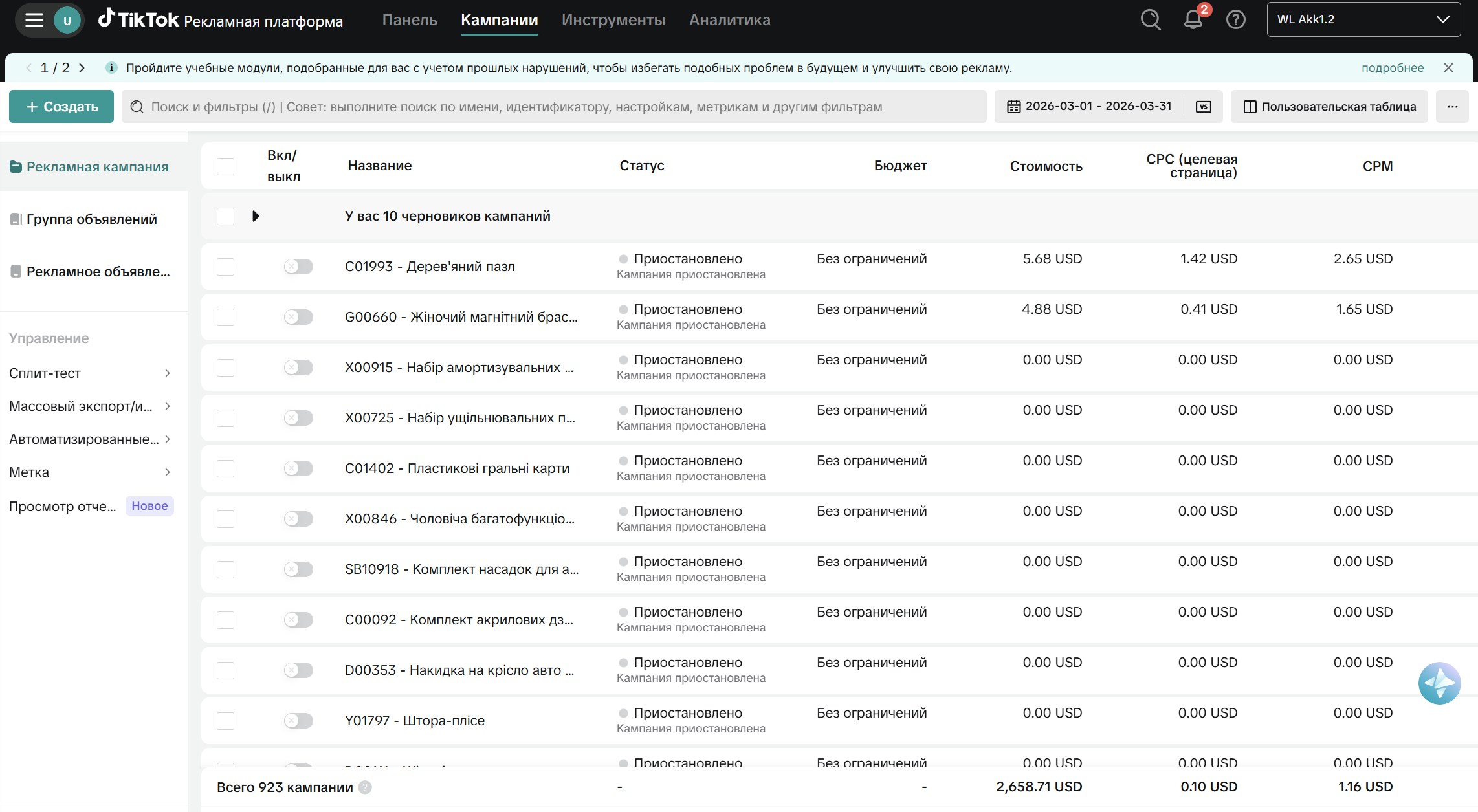Enable the G00660 campaign toggle
The image size is (1478, 812).
[298, 317]
